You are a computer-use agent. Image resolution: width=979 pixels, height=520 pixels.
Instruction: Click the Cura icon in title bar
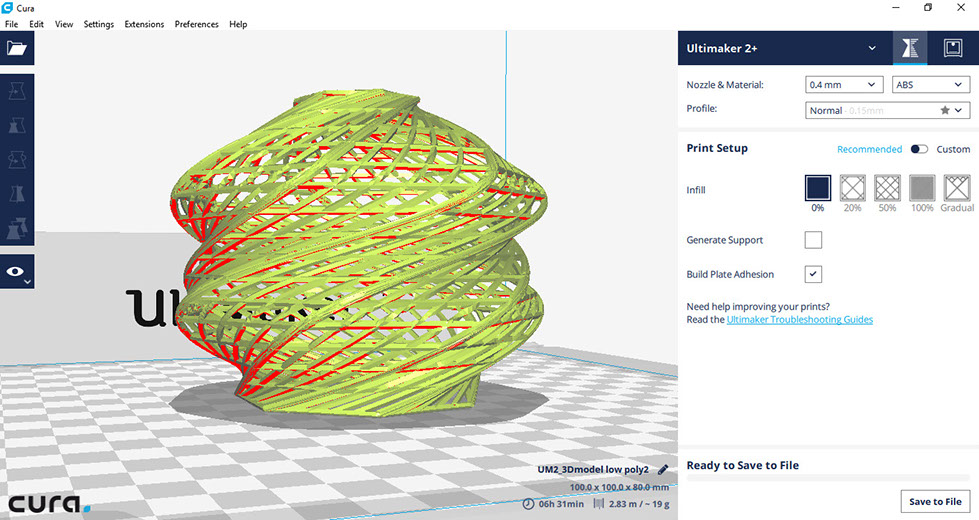pos(7,7)
